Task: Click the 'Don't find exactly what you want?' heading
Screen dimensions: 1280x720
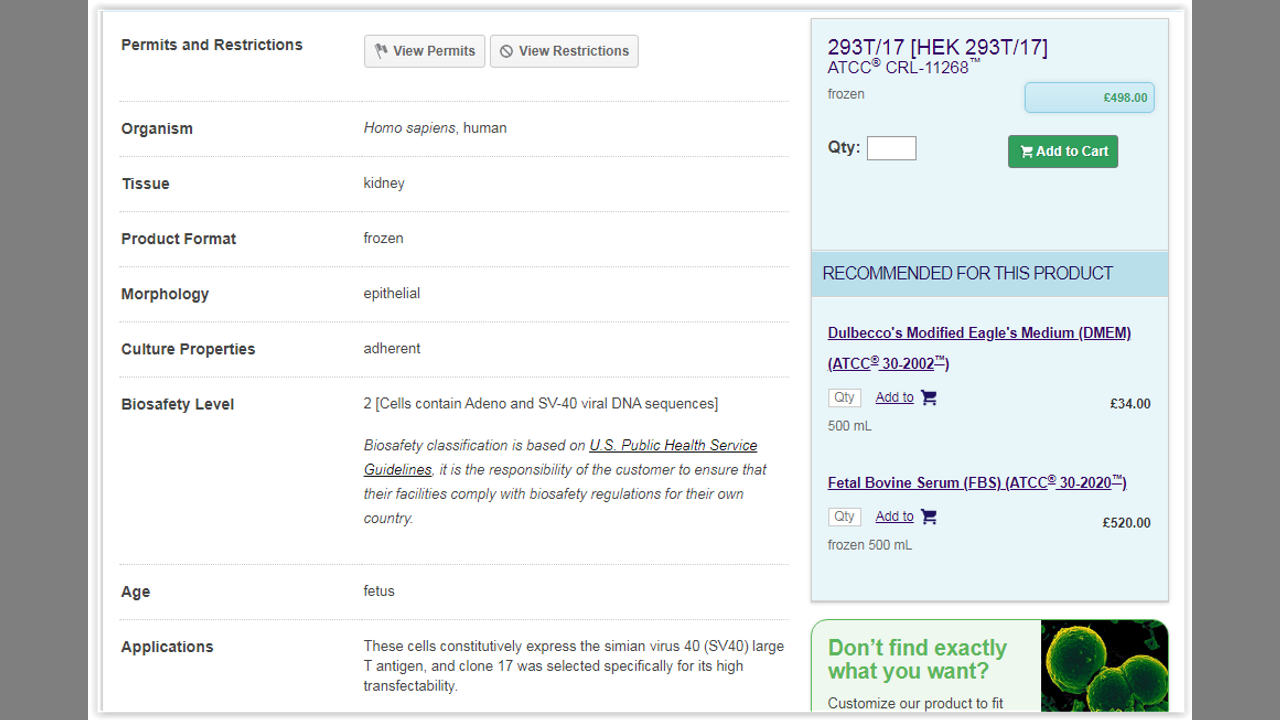Action: coord(917,659)
